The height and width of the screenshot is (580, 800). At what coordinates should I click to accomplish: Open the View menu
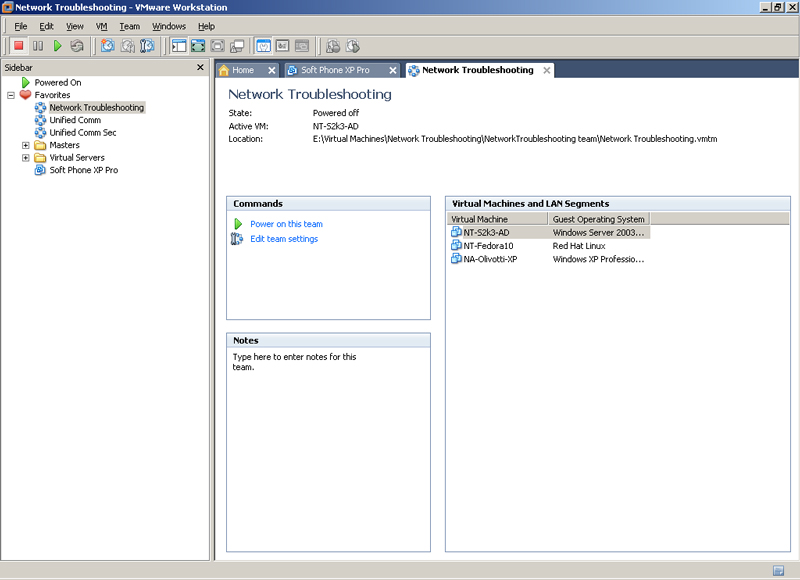pyautogui.click(x=74, y=26)
